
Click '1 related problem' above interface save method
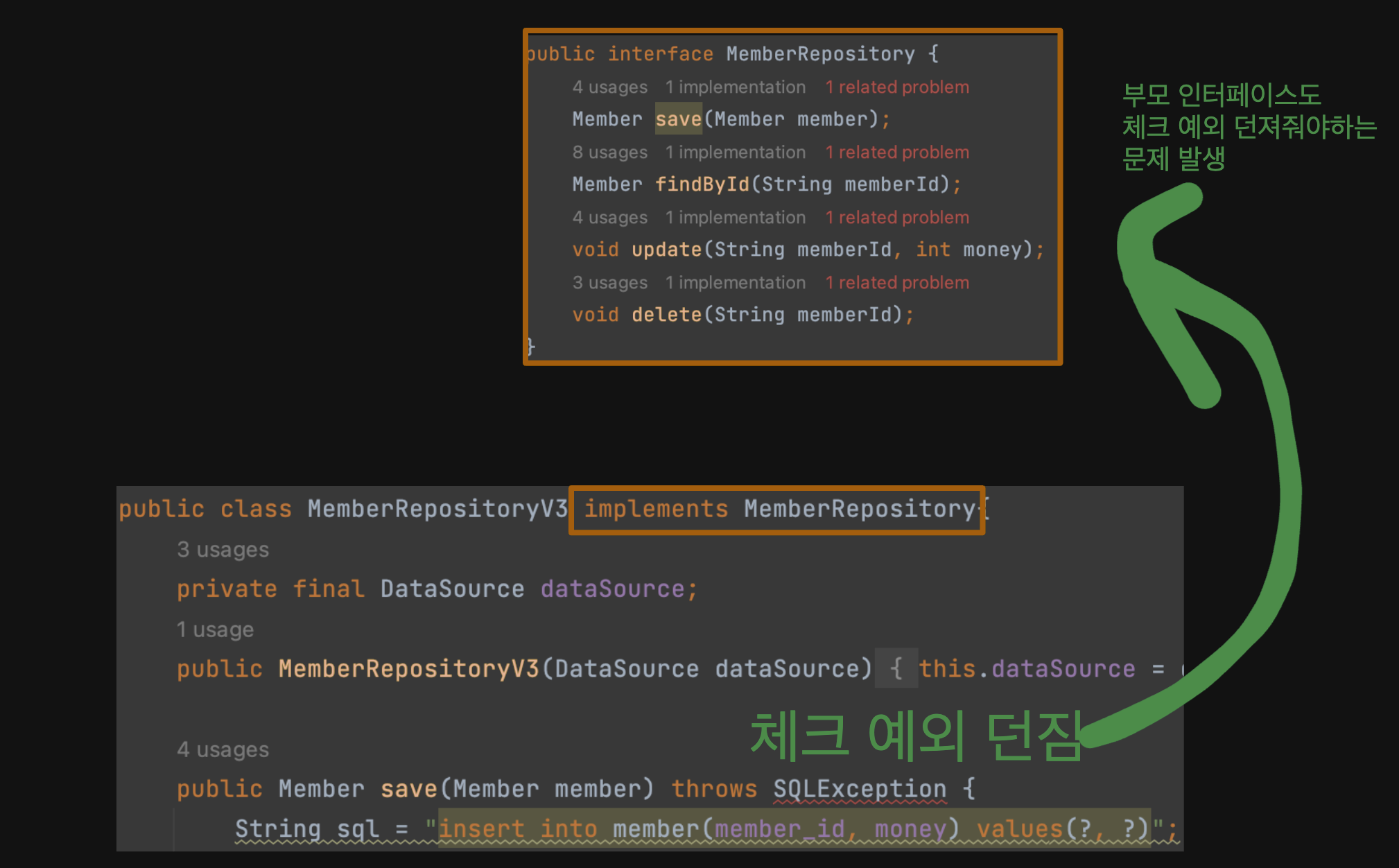click(897, 87)
